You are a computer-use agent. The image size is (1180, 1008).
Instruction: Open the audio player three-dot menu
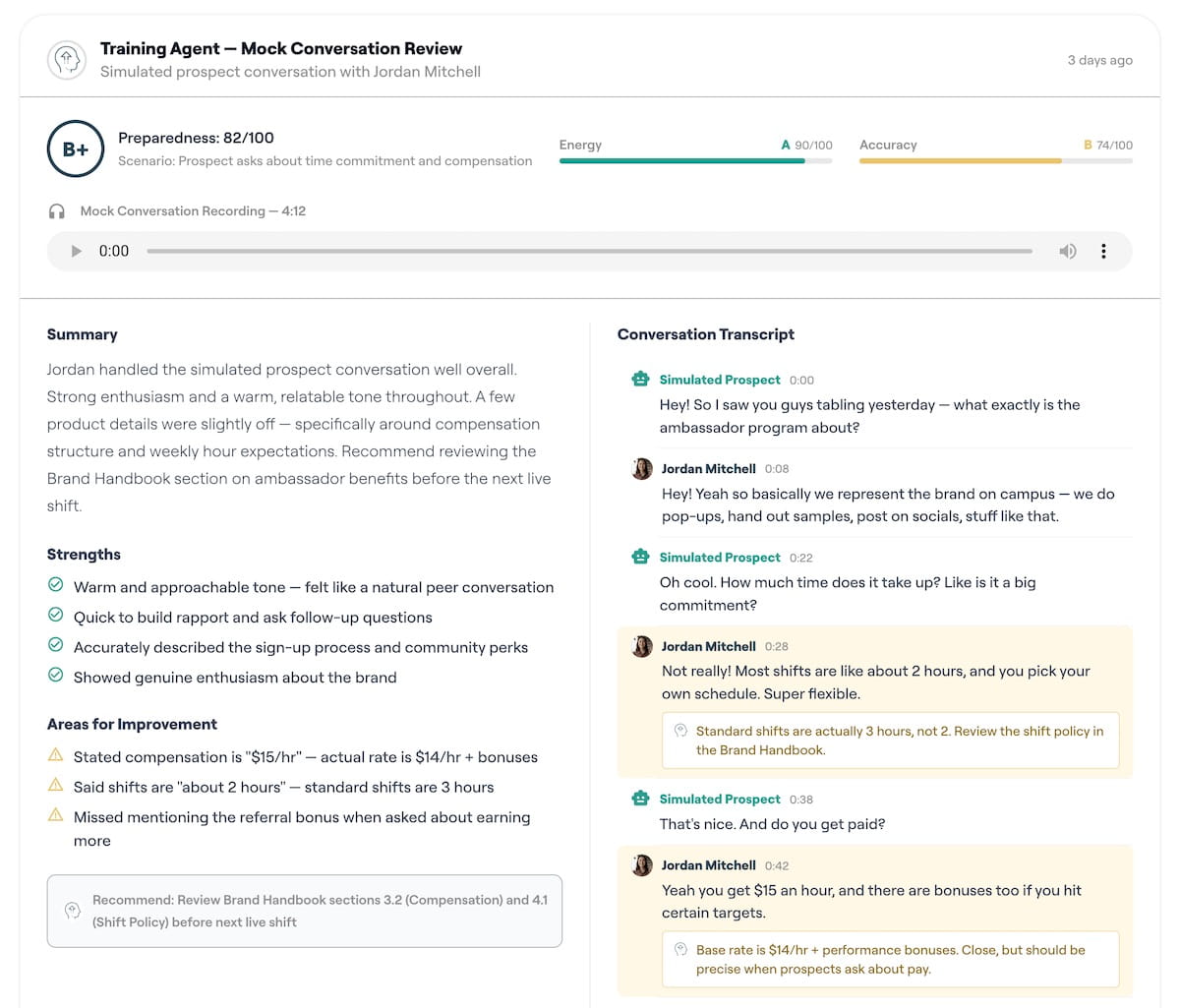click(1103, 251)
